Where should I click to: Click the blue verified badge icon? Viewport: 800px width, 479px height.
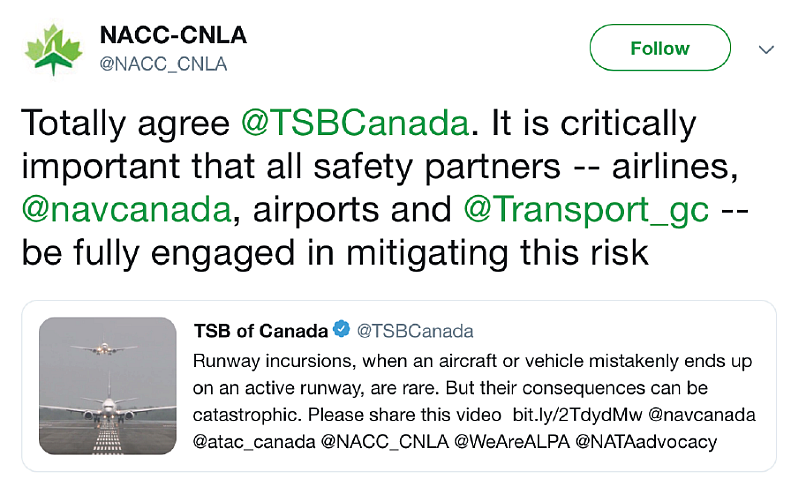(x=342, y=330)
